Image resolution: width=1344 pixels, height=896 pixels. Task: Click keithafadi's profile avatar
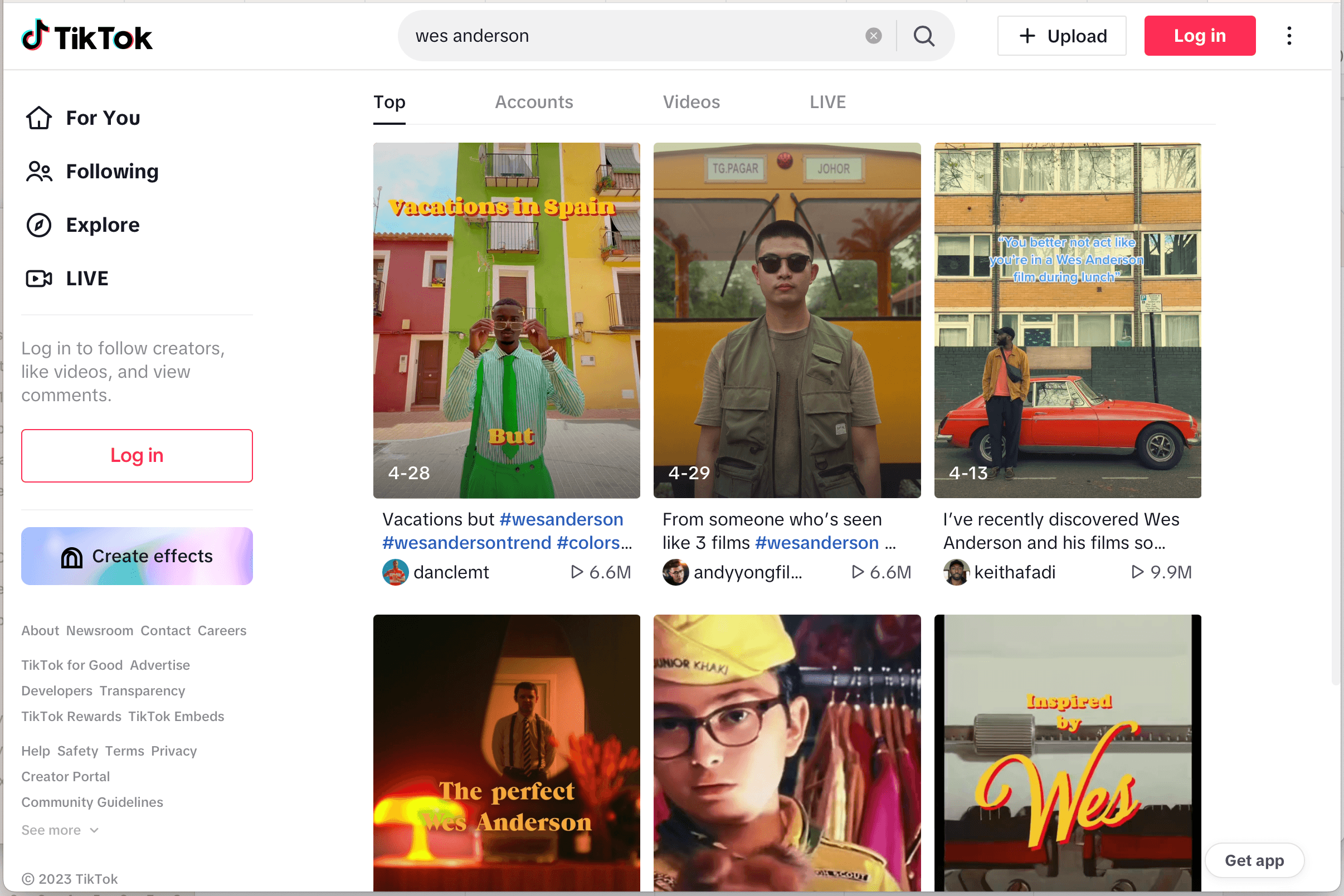click(956, 572)
